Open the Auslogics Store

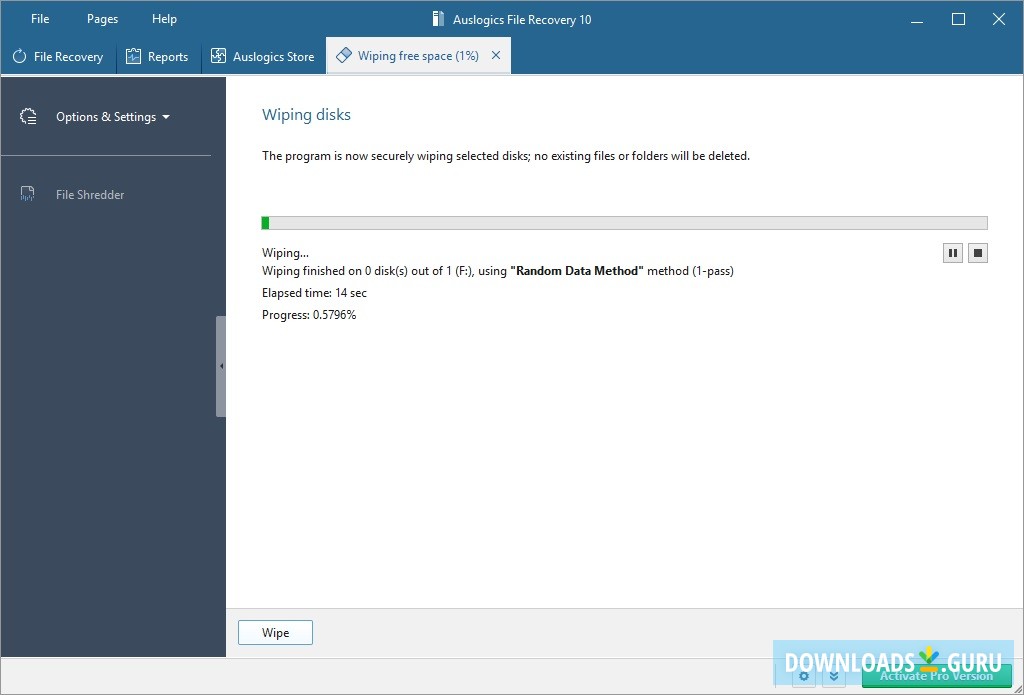263,57
